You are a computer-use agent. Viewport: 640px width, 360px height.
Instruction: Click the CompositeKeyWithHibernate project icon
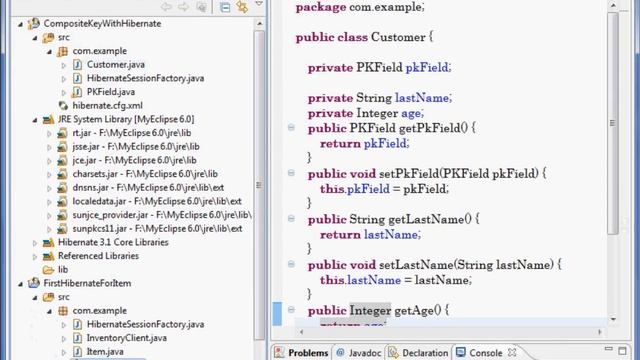point(34,24)
